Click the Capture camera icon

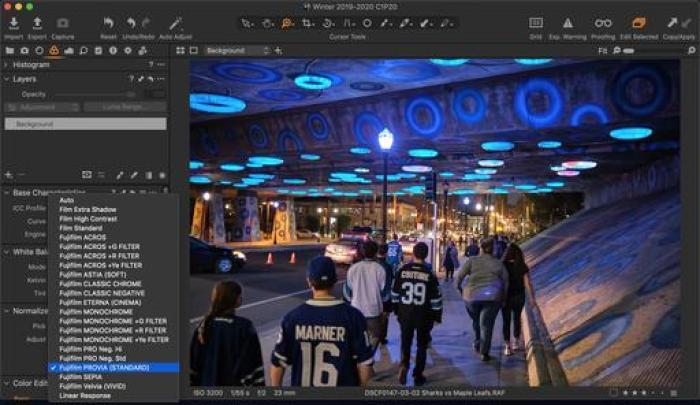(x=62, y=23)
